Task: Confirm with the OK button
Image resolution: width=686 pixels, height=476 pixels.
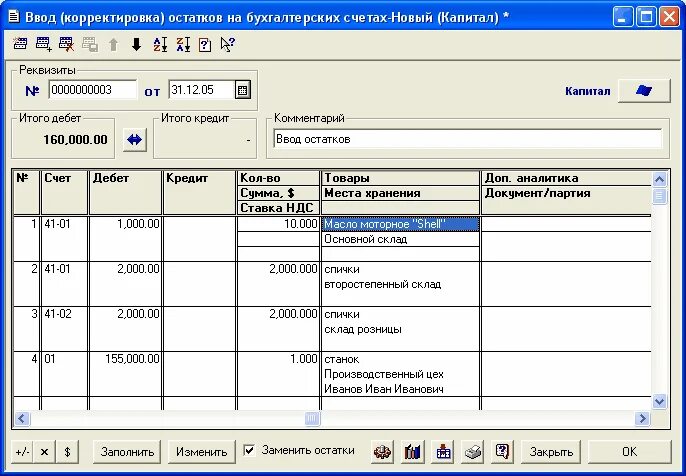Action: (630, 452)
